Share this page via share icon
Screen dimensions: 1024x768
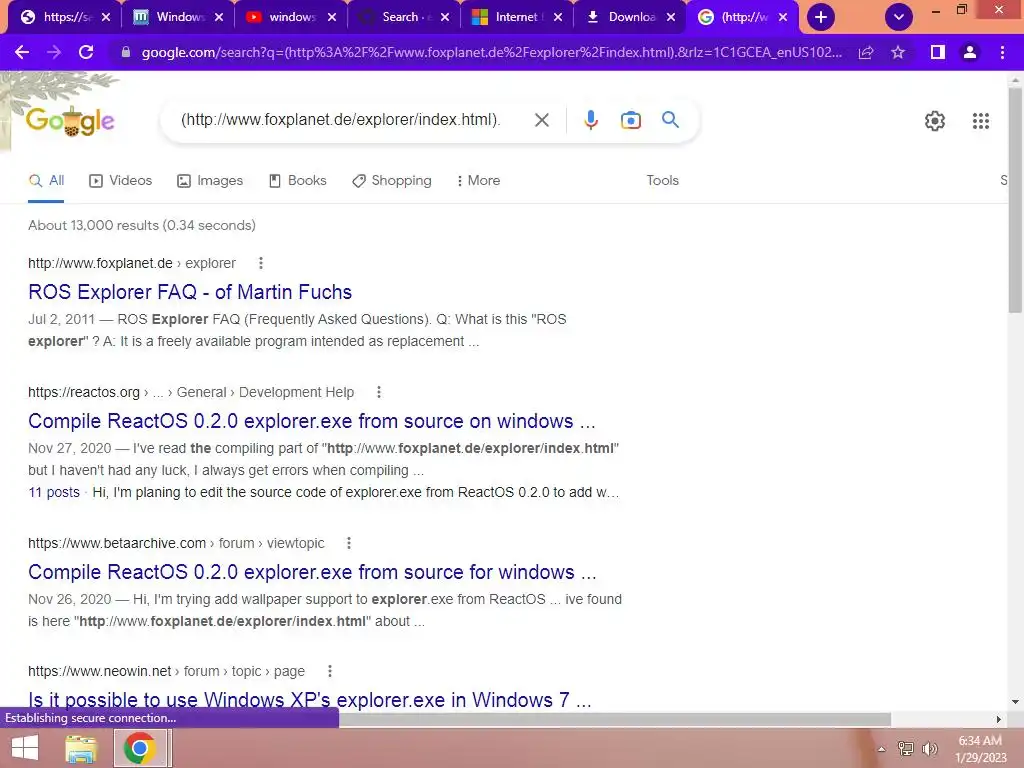[x=866, y=52]
